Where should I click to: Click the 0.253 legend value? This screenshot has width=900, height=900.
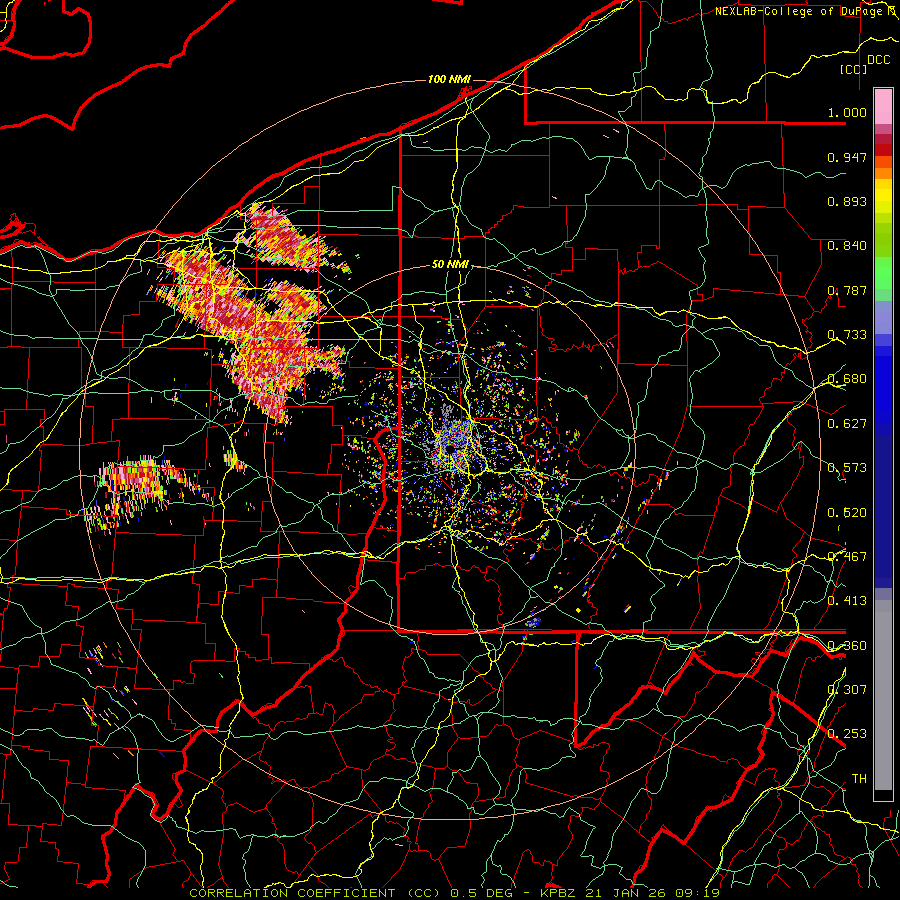(847, 734)
